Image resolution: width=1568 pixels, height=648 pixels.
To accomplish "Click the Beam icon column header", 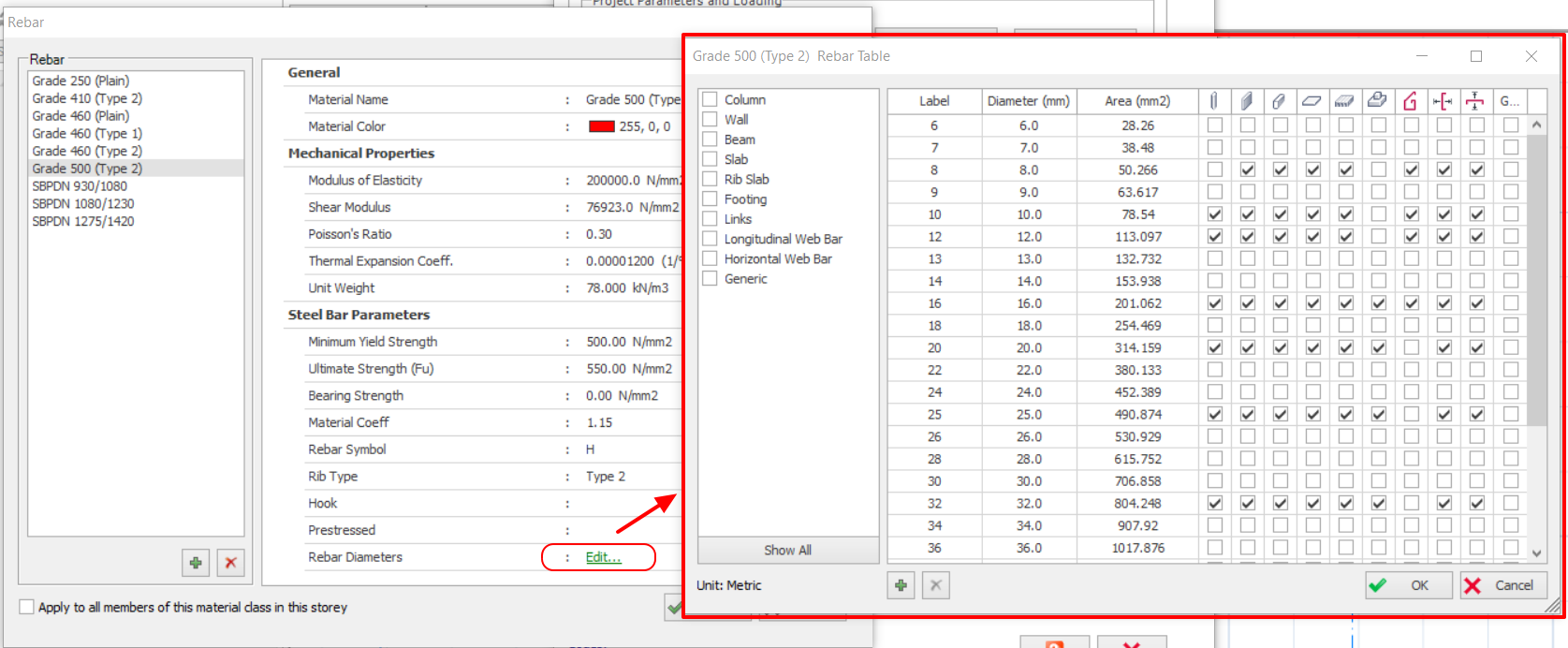I will click(1280, 100).
